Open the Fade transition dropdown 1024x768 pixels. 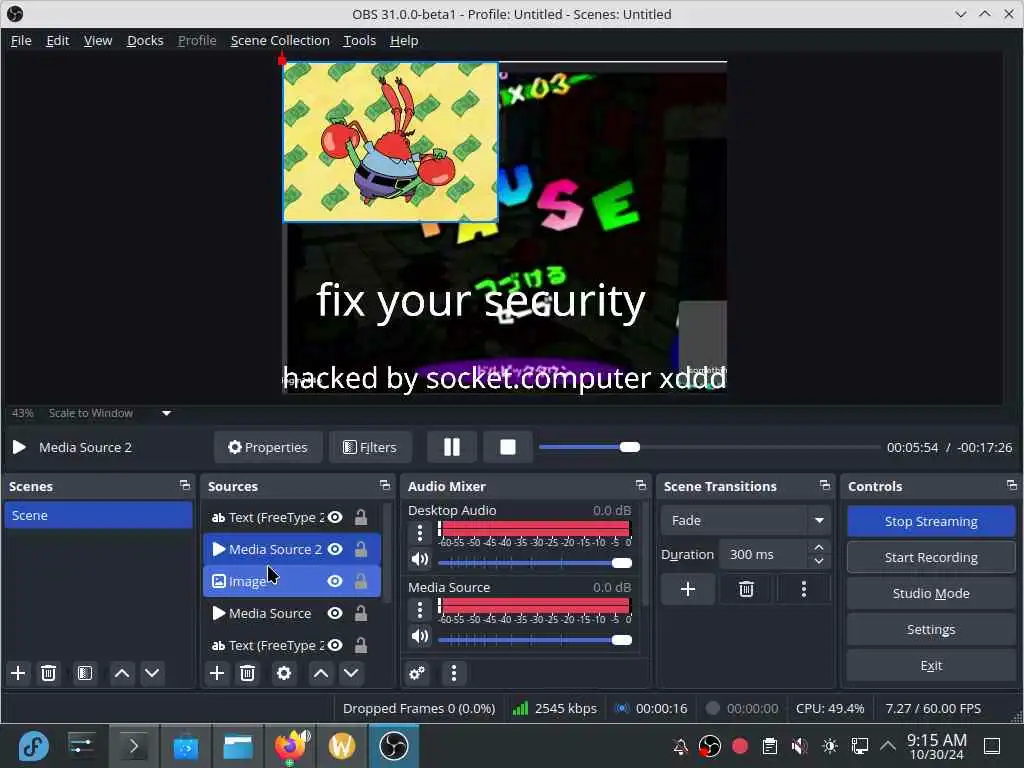coord(746,520)
